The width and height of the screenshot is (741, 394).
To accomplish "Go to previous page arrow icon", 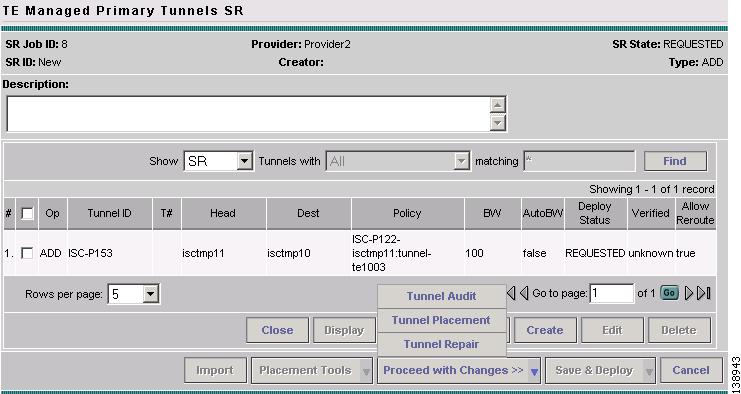I will pos(524,293).
